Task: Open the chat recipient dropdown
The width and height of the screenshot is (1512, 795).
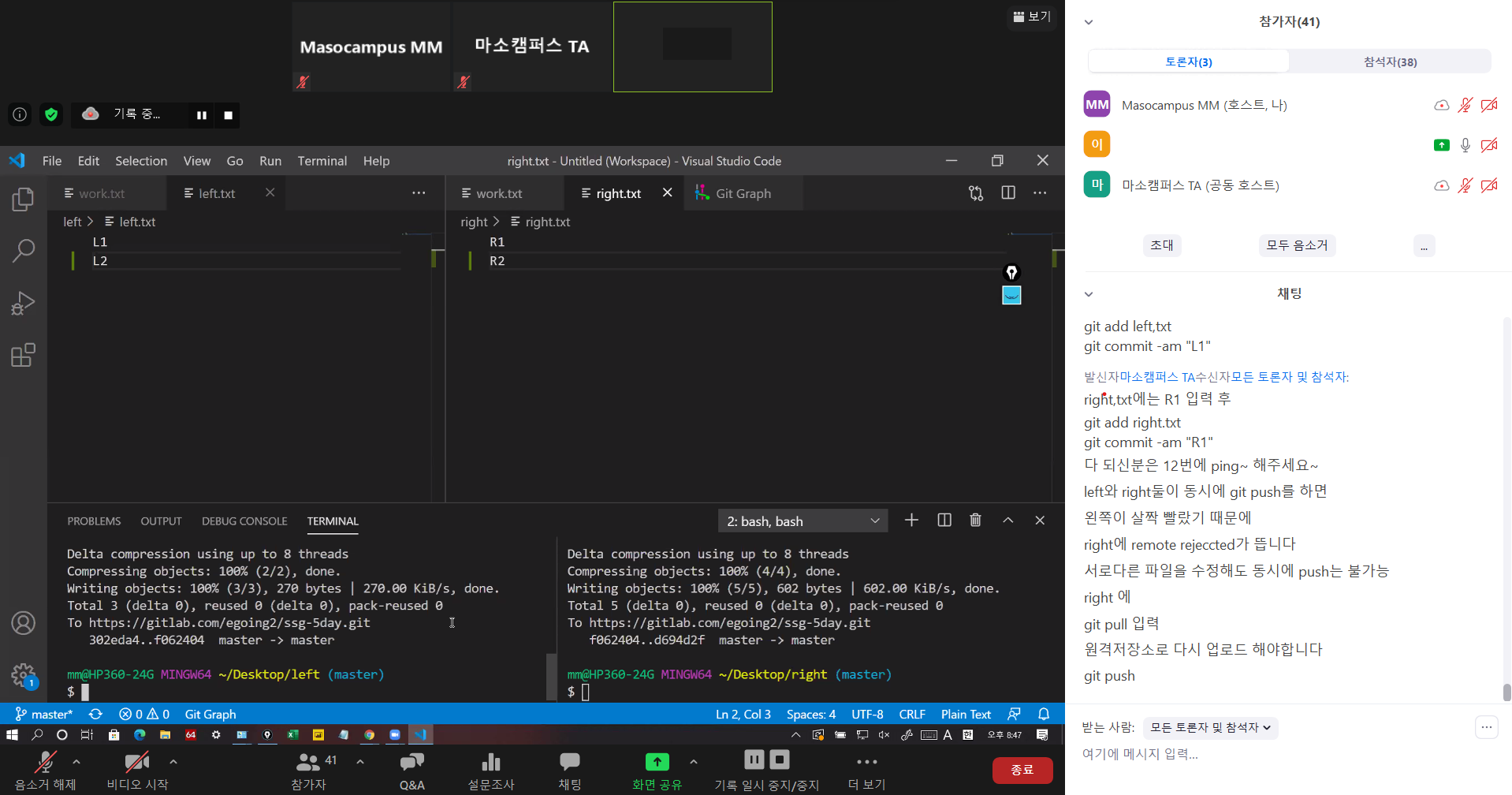Action: [x=1210, y=727]
